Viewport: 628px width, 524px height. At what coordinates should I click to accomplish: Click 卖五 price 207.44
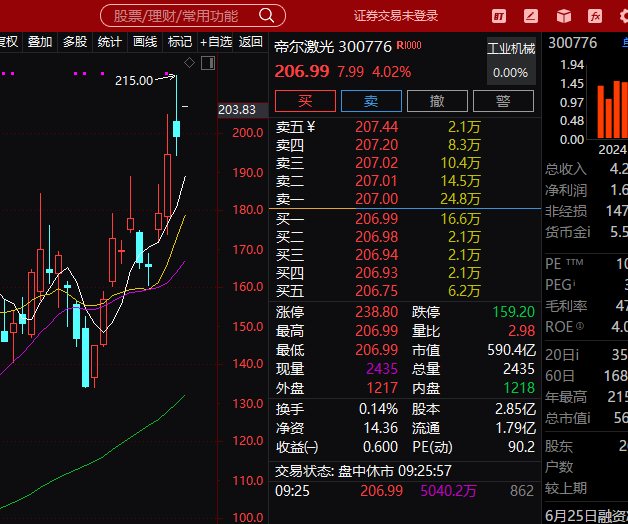point(376,127)
